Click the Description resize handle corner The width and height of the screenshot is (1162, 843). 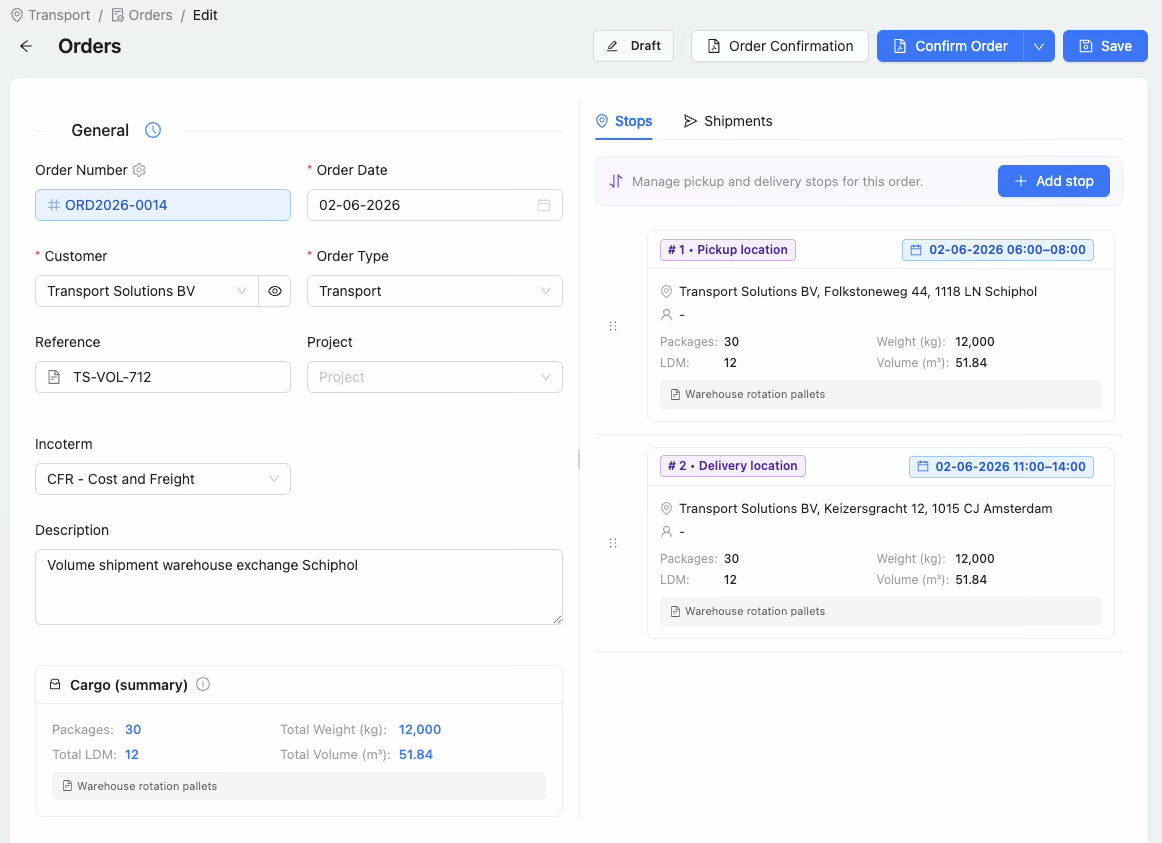pyautogui.click(x=557, y=619)
